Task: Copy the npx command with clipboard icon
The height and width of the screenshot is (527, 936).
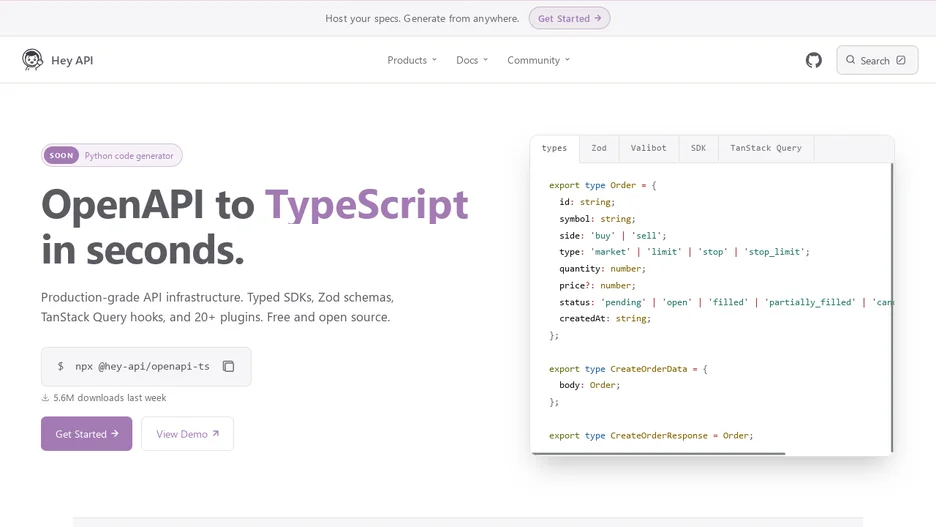Action: tap(229, 366)
